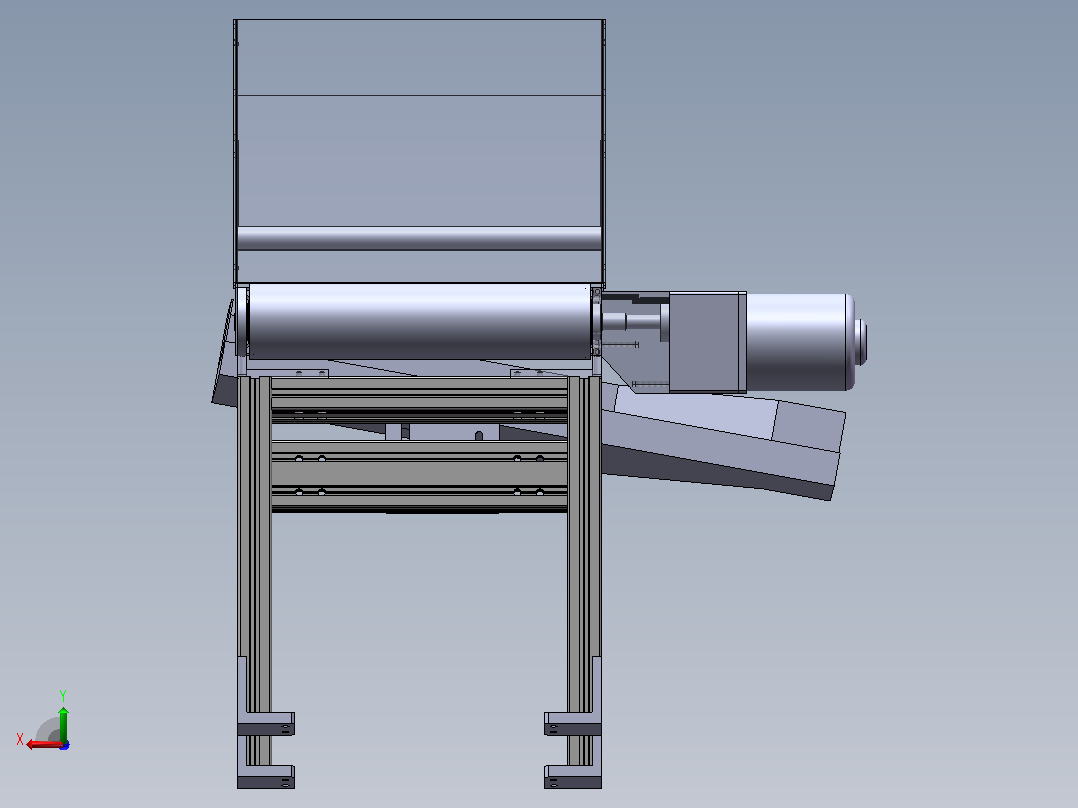Image resolution: width=1078 pixels, height=808 pixels.
Task: Pick the large roller drum
Action: point(419,321)
